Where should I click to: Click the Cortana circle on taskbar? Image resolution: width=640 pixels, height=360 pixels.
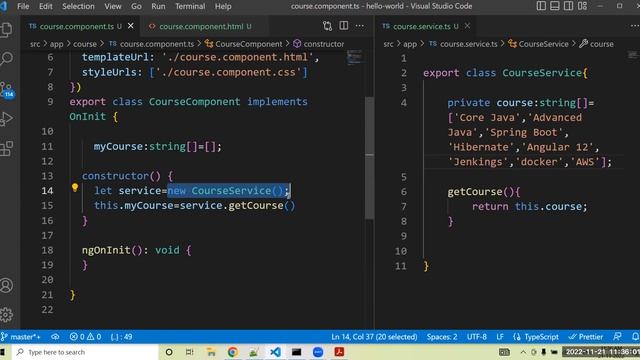[169, 352]
